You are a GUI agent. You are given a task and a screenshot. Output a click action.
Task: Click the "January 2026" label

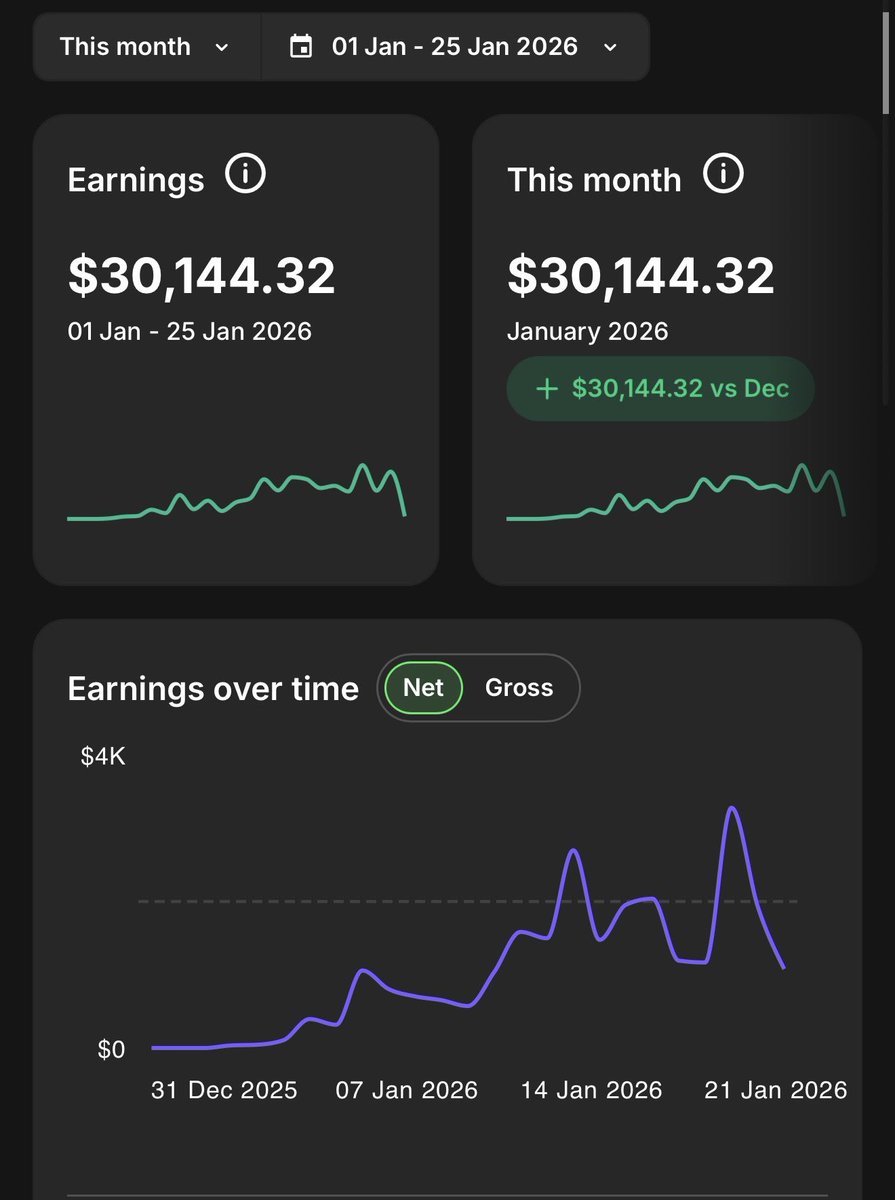pyautogui.click(x=587, y=331)
